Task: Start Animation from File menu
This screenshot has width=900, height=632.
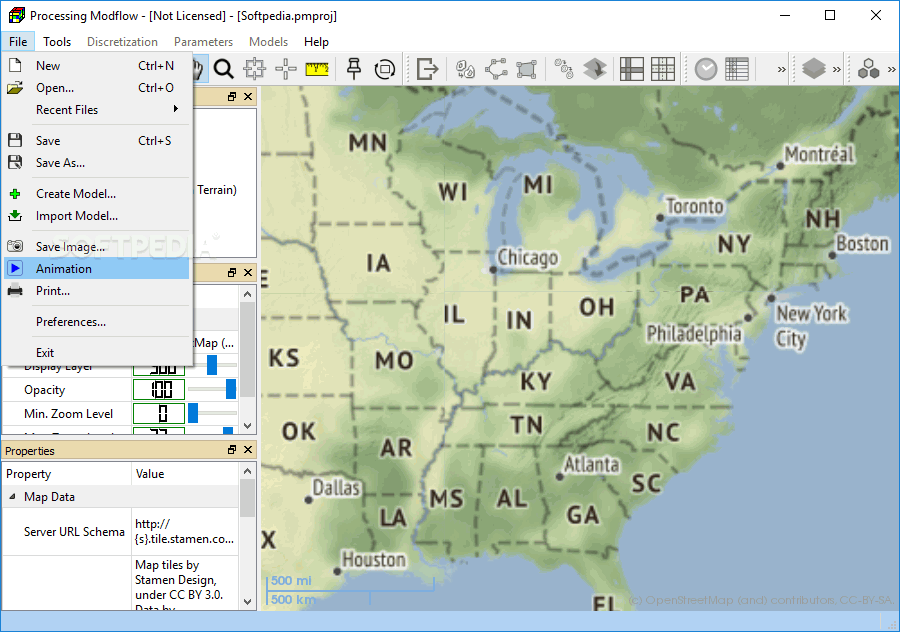Action: tap(96, 269)
